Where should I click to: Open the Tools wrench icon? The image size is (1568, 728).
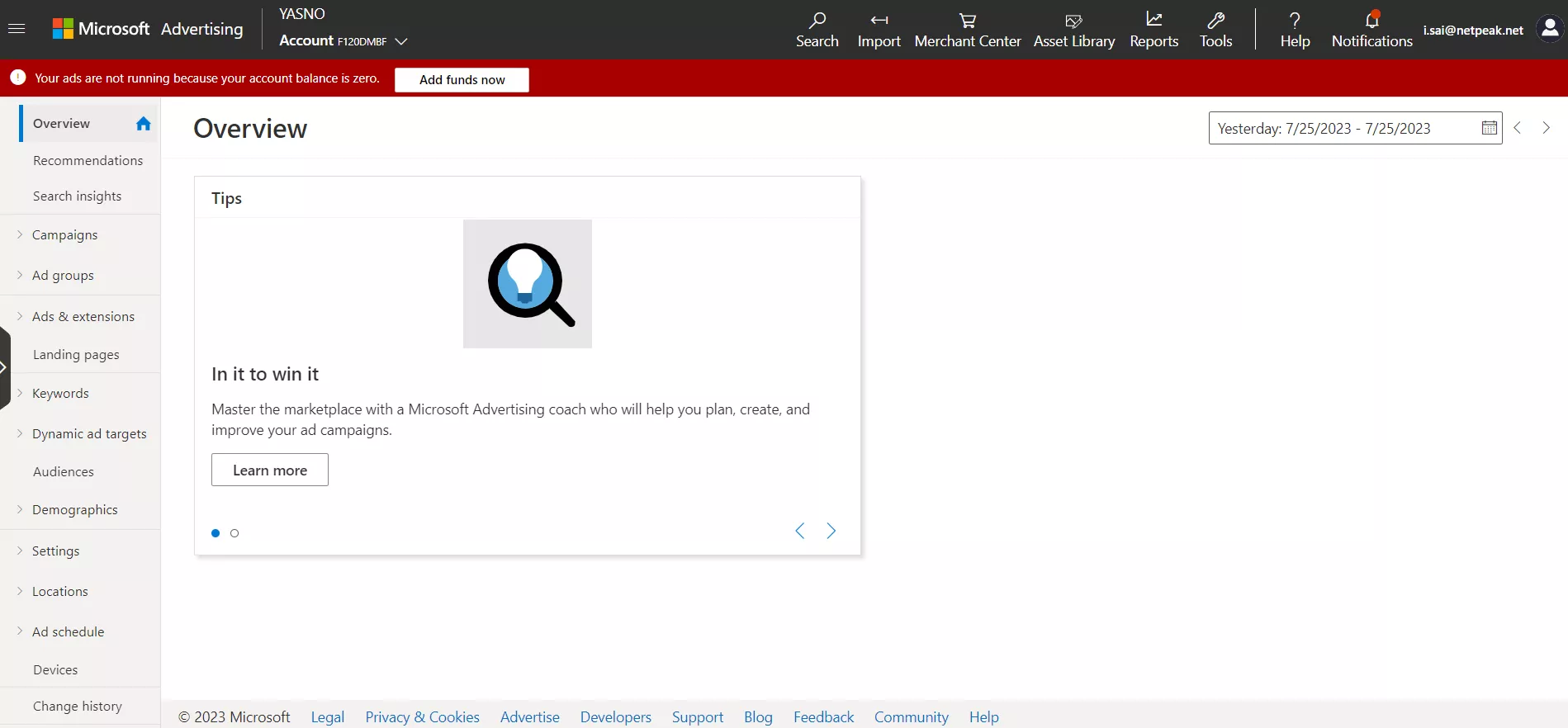(x=1215, y=20)
